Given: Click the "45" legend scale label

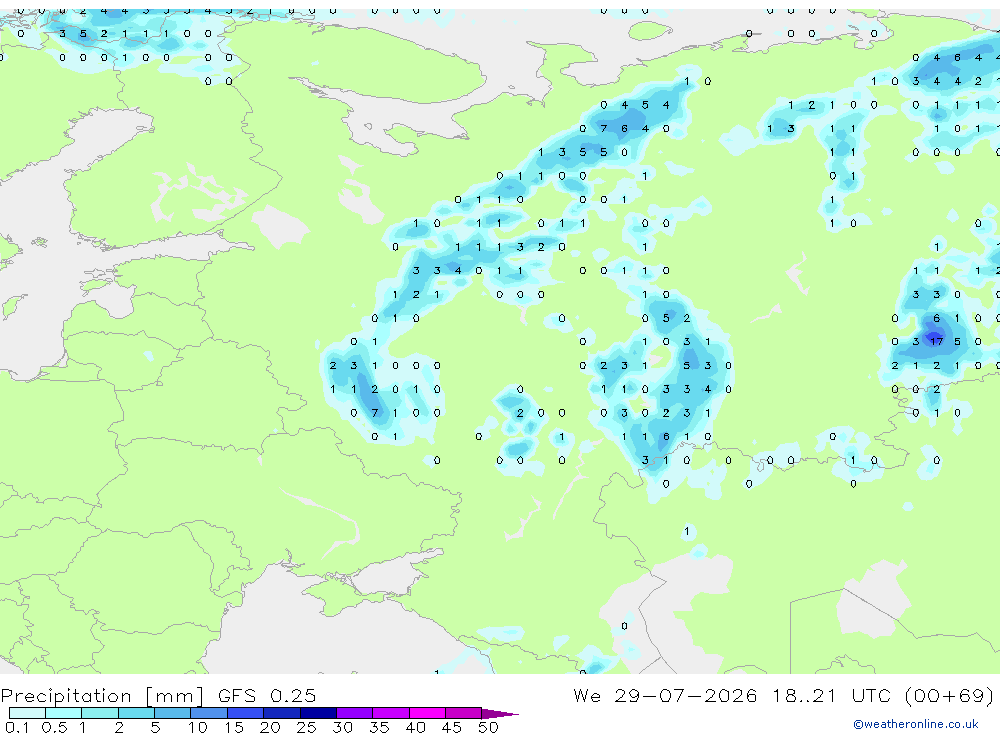Looking at the screenshot, I should (452, 727).
